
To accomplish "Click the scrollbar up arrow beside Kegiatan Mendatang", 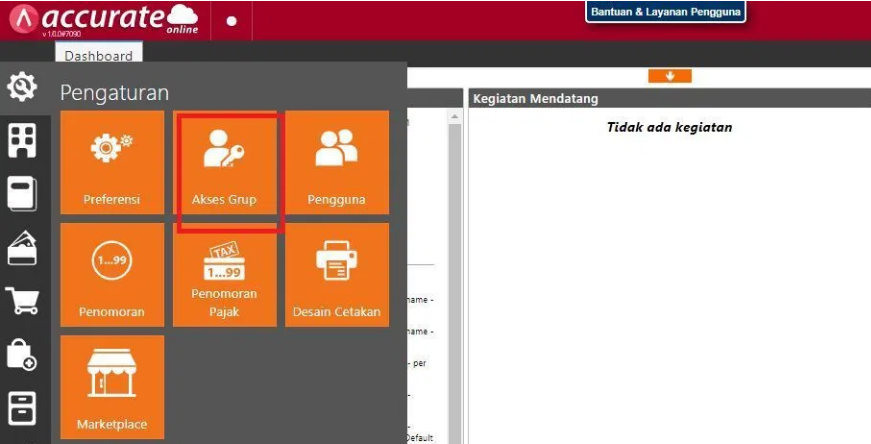I will point(455,117).
